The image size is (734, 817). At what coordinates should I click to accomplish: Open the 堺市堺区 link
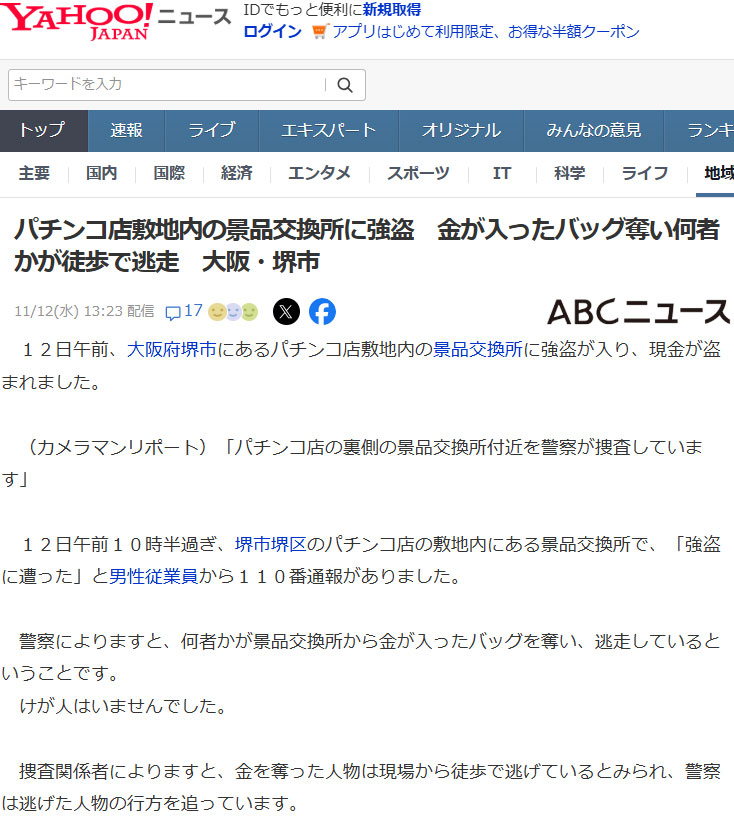coord(270,545)
